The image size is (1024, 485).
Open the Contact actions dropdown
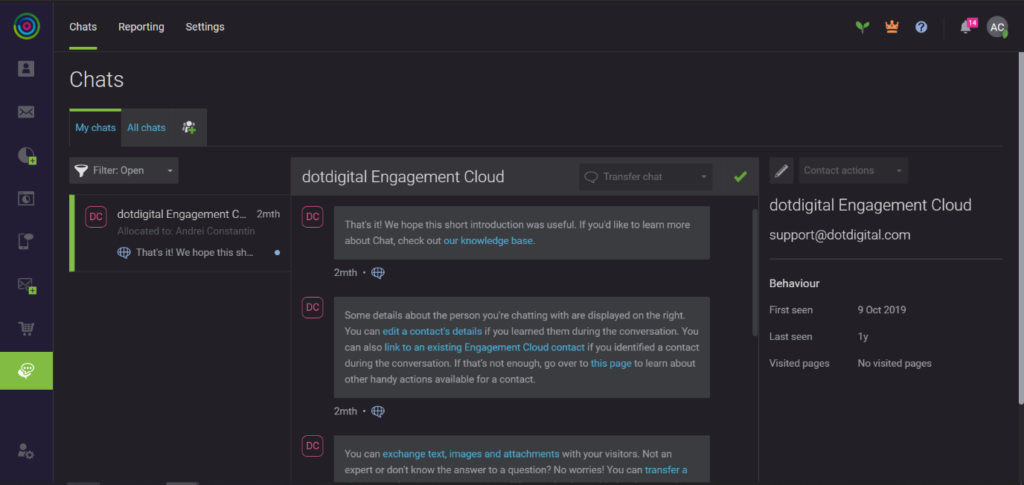tap(853, 170)
